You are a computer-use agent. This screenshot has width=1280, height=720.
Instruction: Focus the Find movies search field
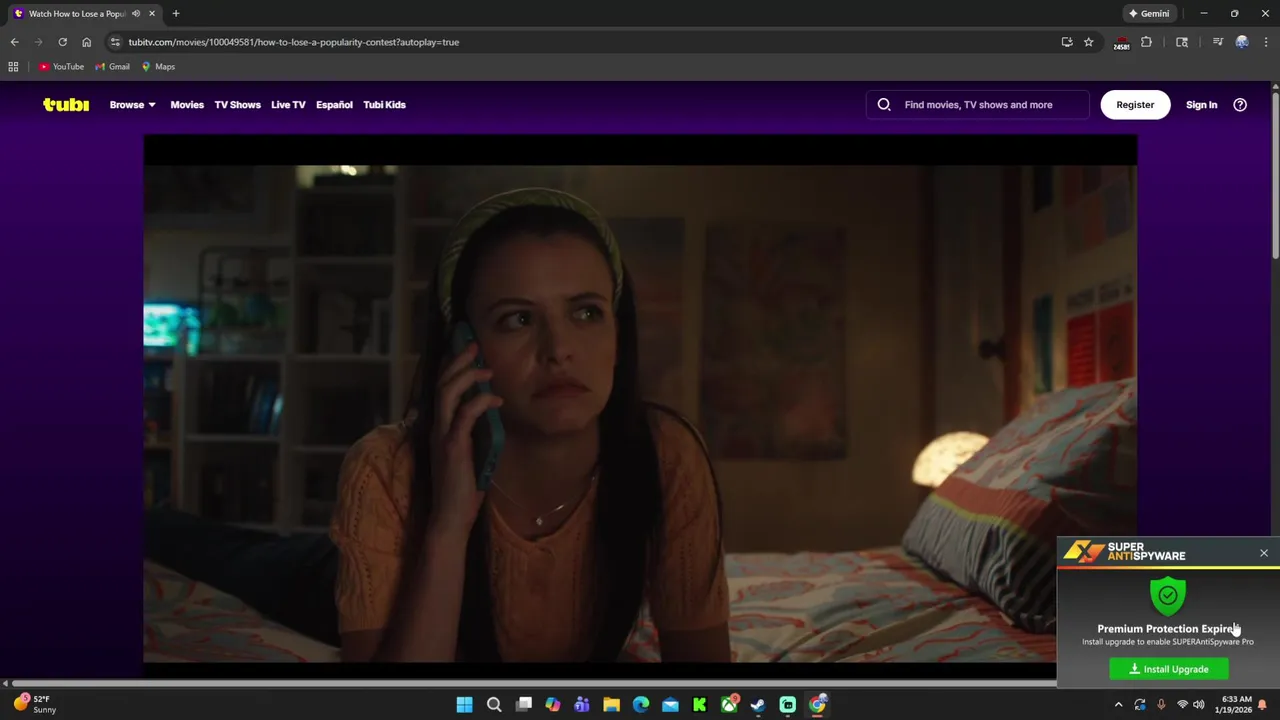(978, 105)
